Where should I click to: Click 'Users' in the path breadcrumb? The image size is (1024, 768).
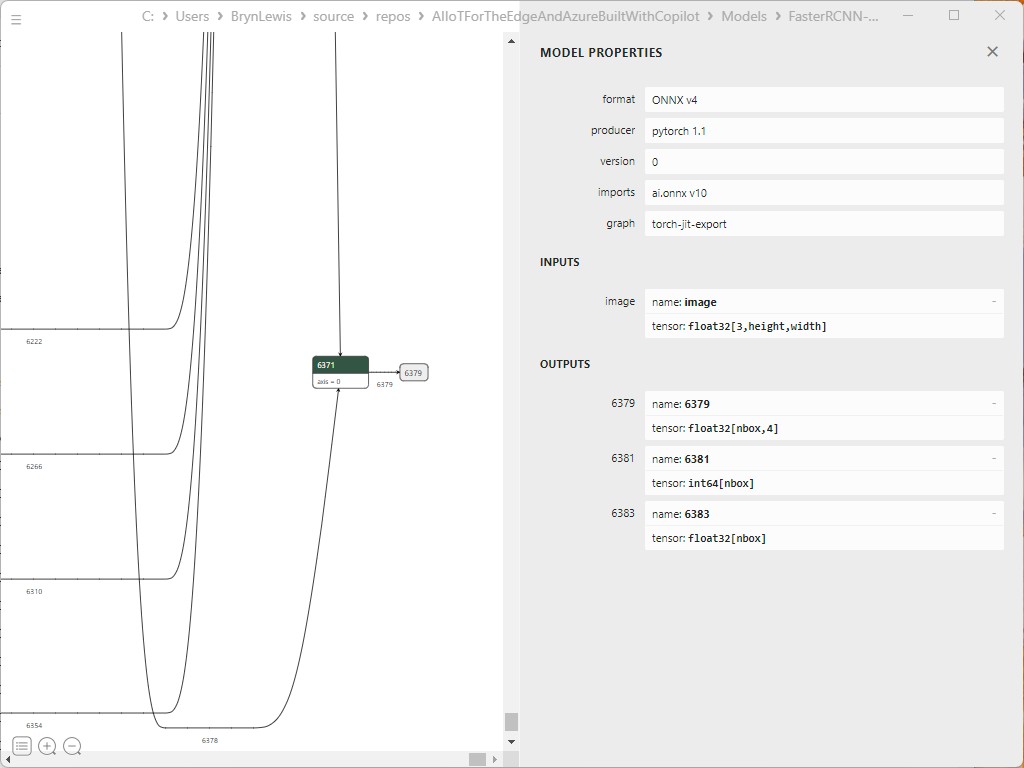[192, 17]
